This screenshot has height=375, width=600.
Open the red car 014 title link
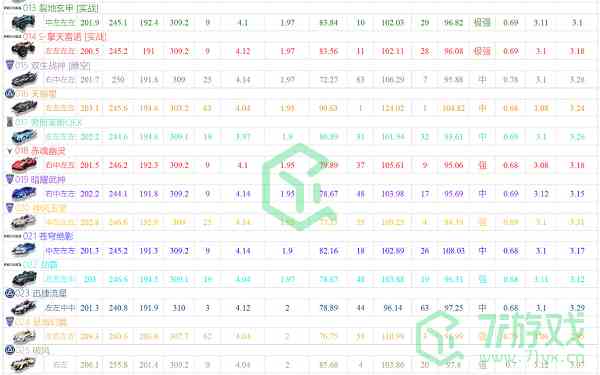(64, 37)
